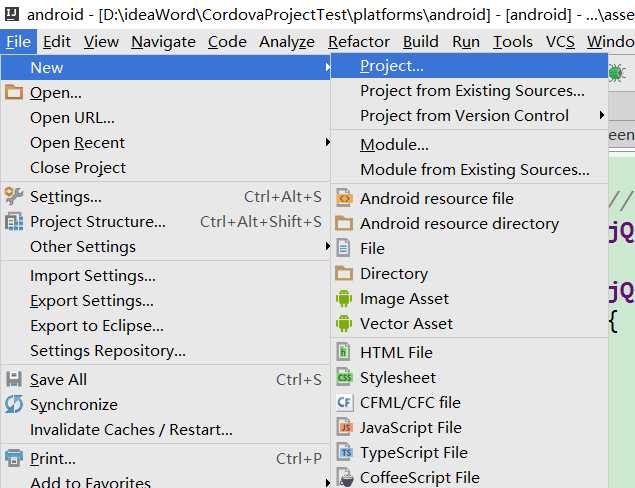Choose Open... from File menu
This screenshot has height=488, width=635.
coord(165,92)
